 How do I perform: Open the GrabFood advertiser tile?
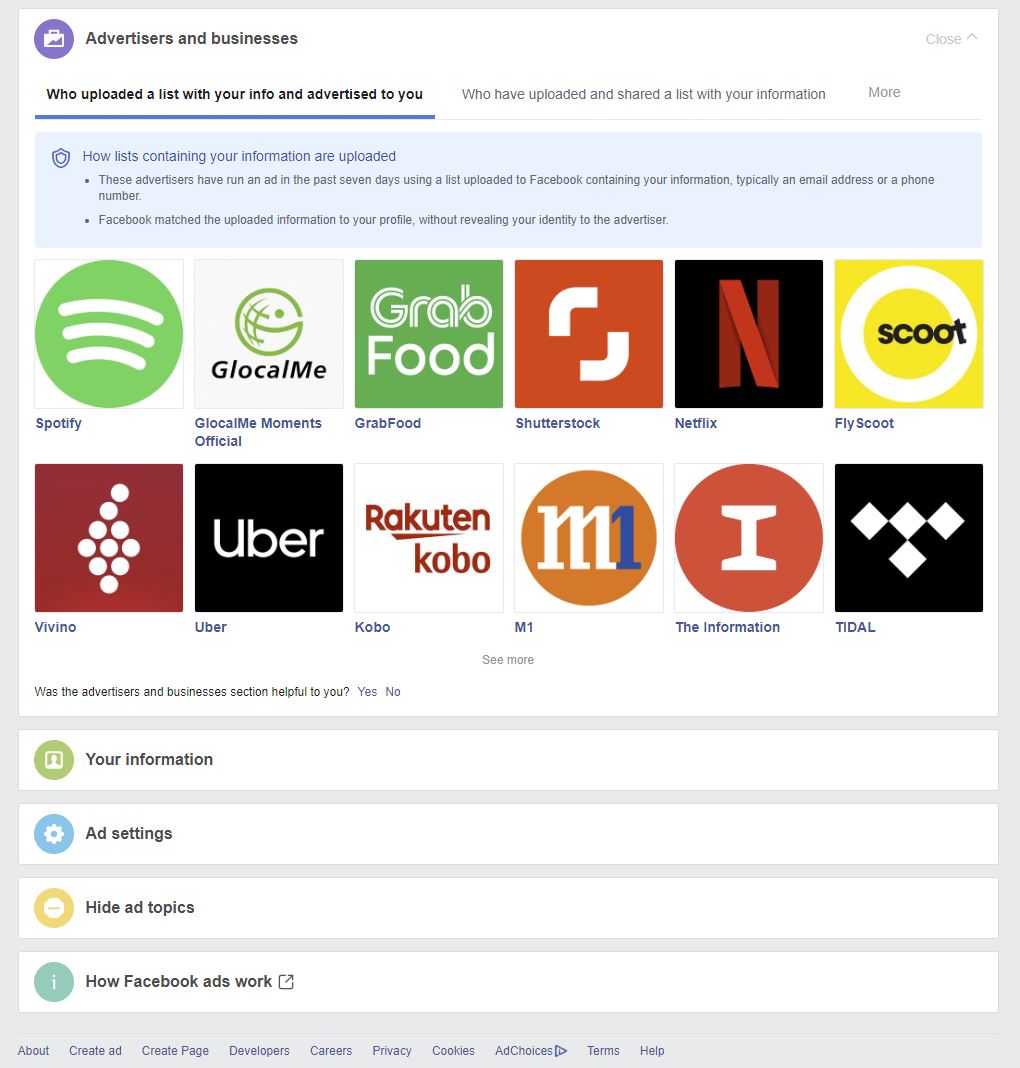tap(429, 334)
